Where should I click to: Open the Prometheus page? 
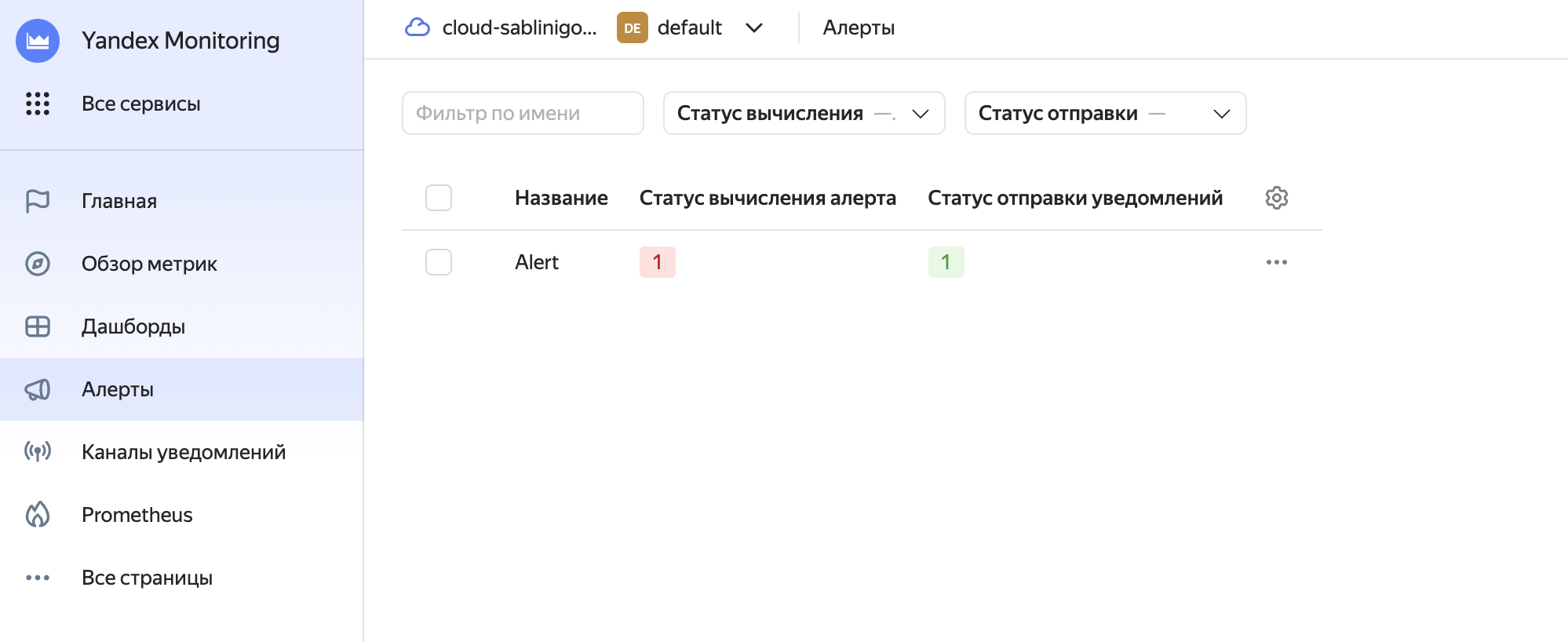[182, 515]
